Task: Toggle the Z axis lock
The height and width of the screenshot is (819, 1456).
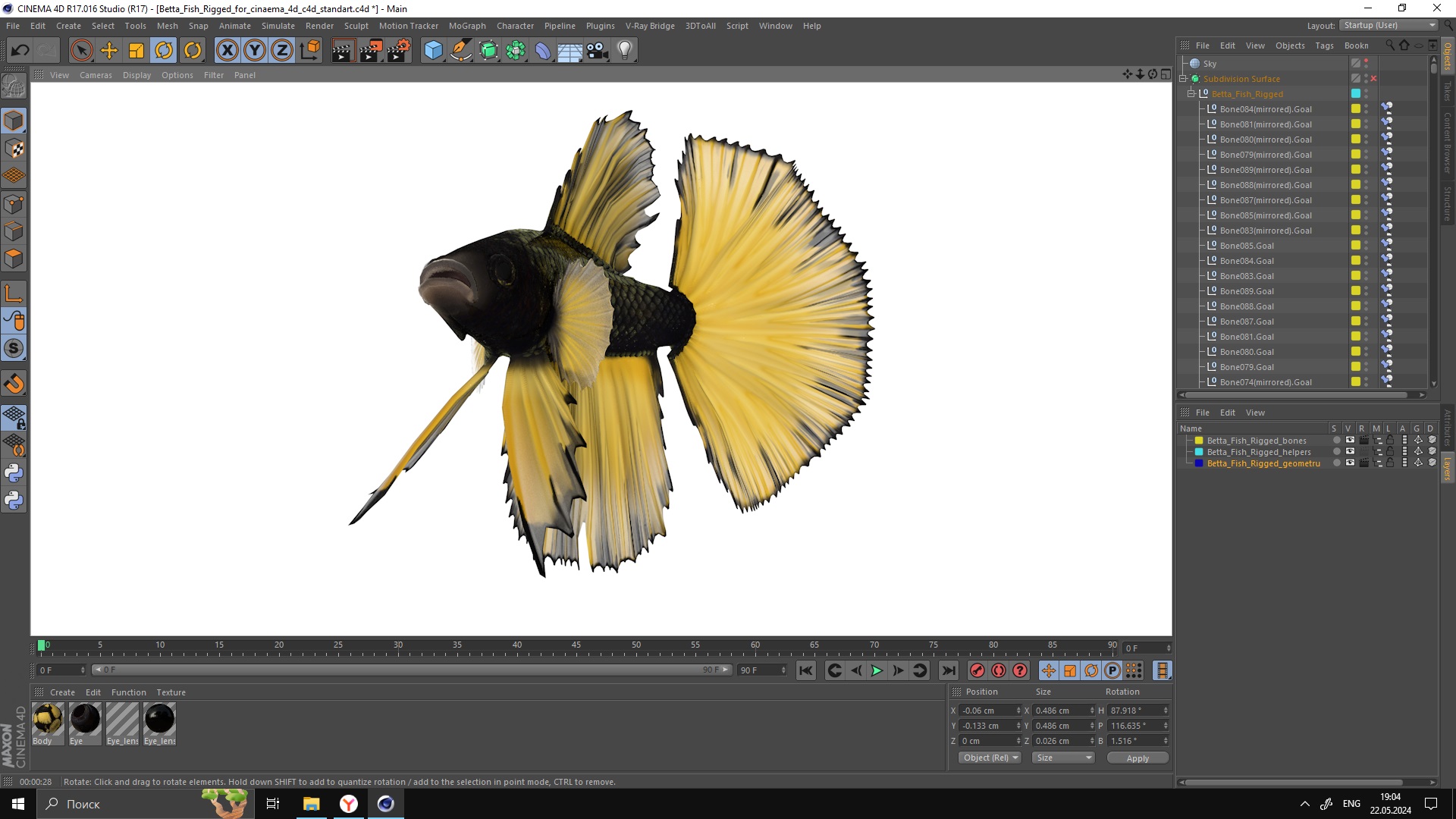Action: pyautogui.click(x=282, y=51)
